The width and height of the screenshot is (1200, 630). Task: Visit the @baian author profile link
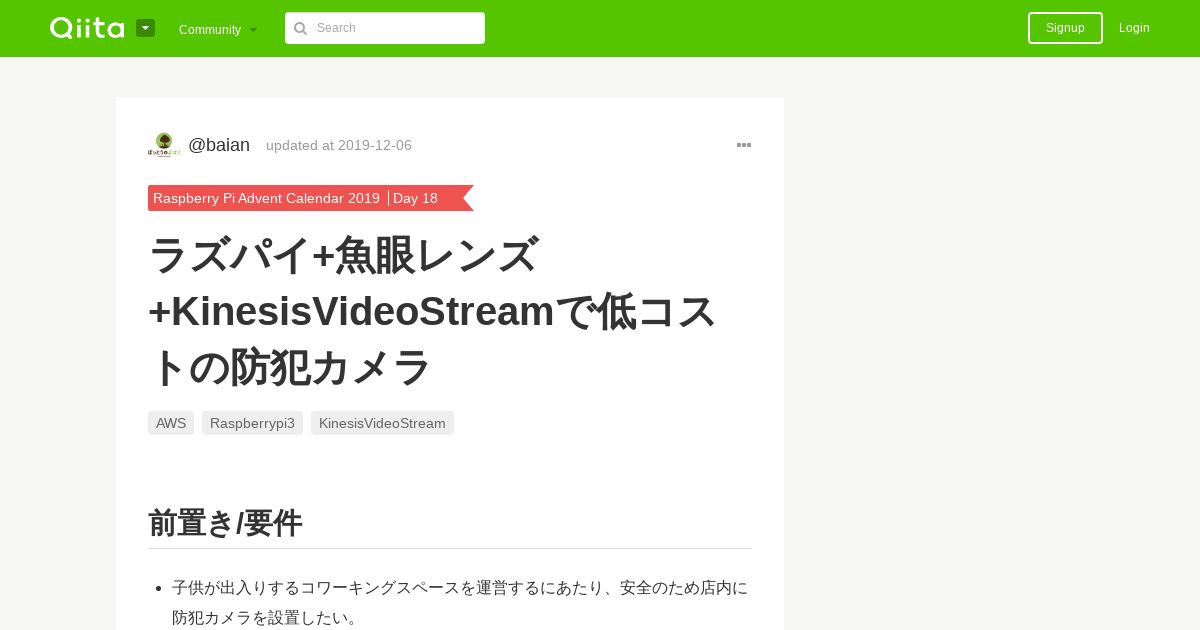tap(219, 145)
